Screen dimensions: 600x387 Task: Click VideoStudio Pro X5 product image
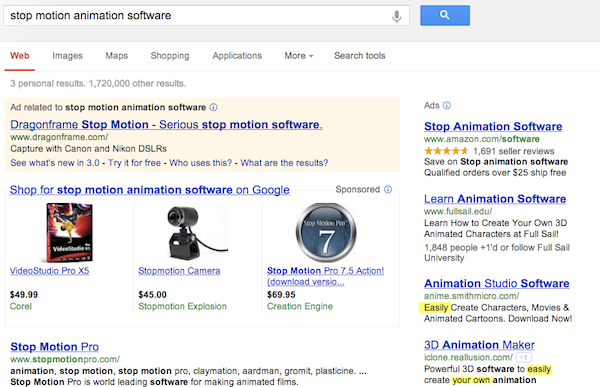tap(69, 232)
